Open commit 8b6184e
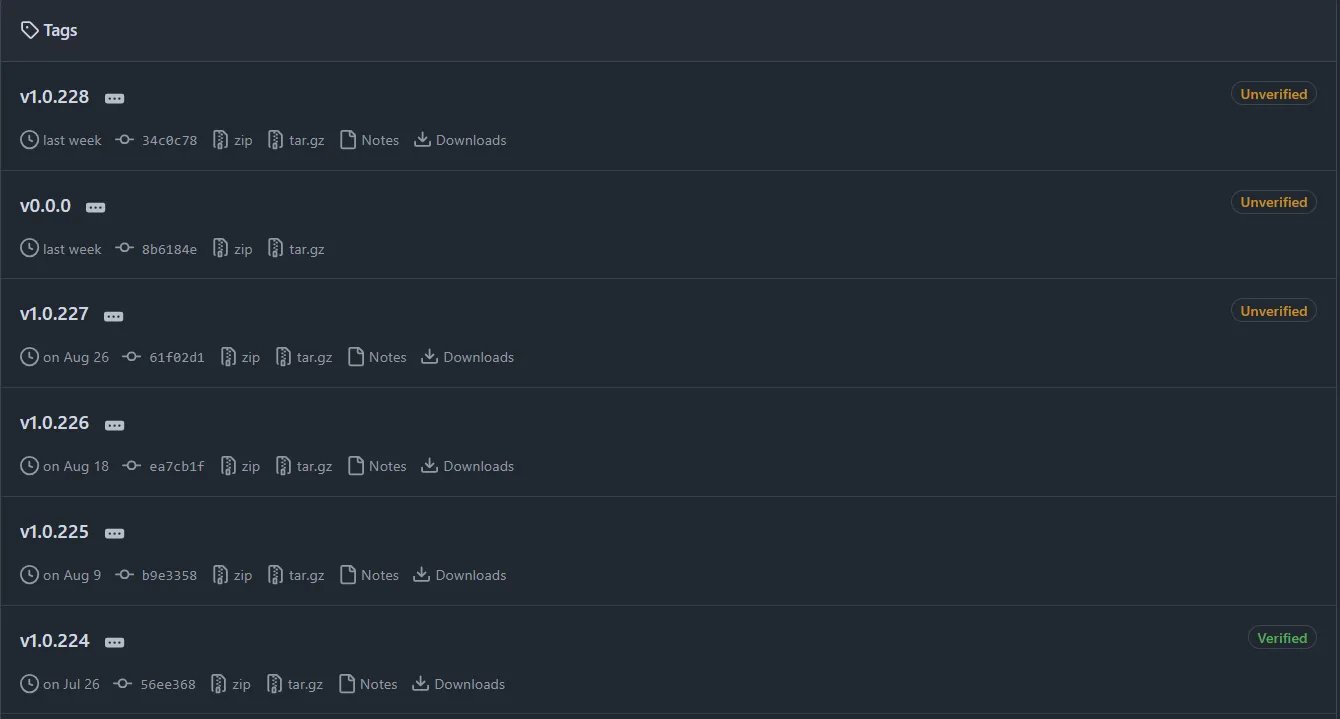 pos(169,249)
